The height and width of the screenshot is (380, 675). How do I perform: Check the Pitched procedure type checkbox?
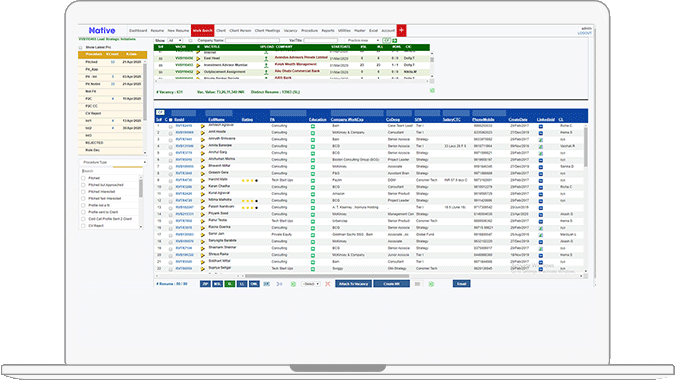tap(84, 178)
